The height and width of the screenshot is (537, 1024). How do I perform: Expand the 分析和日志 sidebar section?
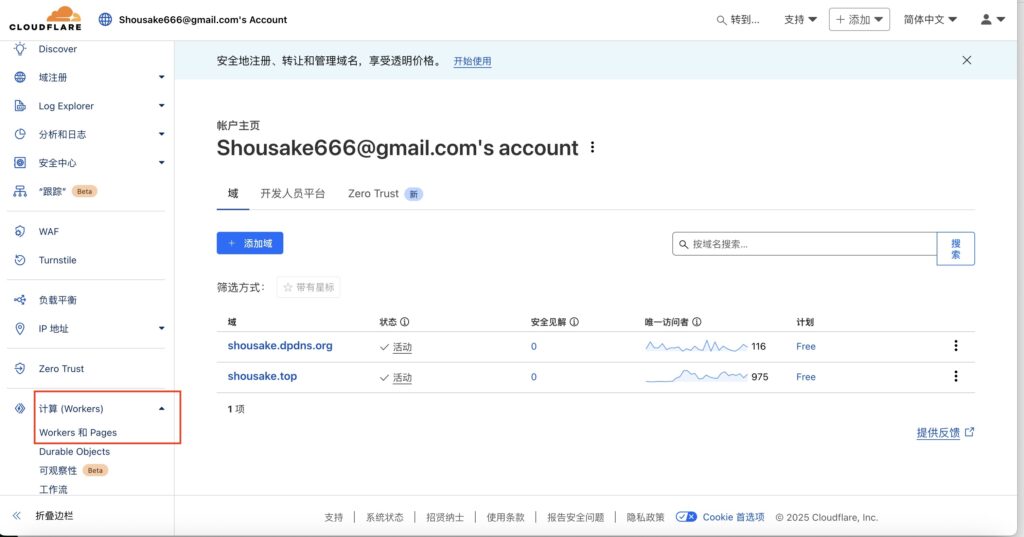pos(161,134)
